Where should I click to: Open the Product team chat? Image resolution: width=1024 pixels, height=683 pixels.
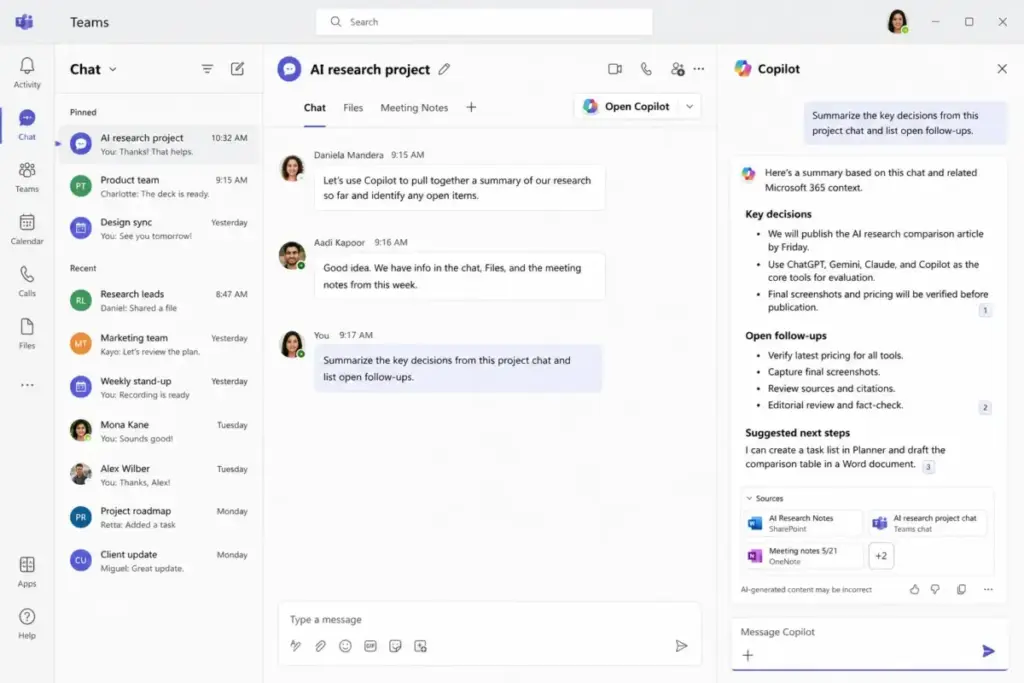(159, 186)
